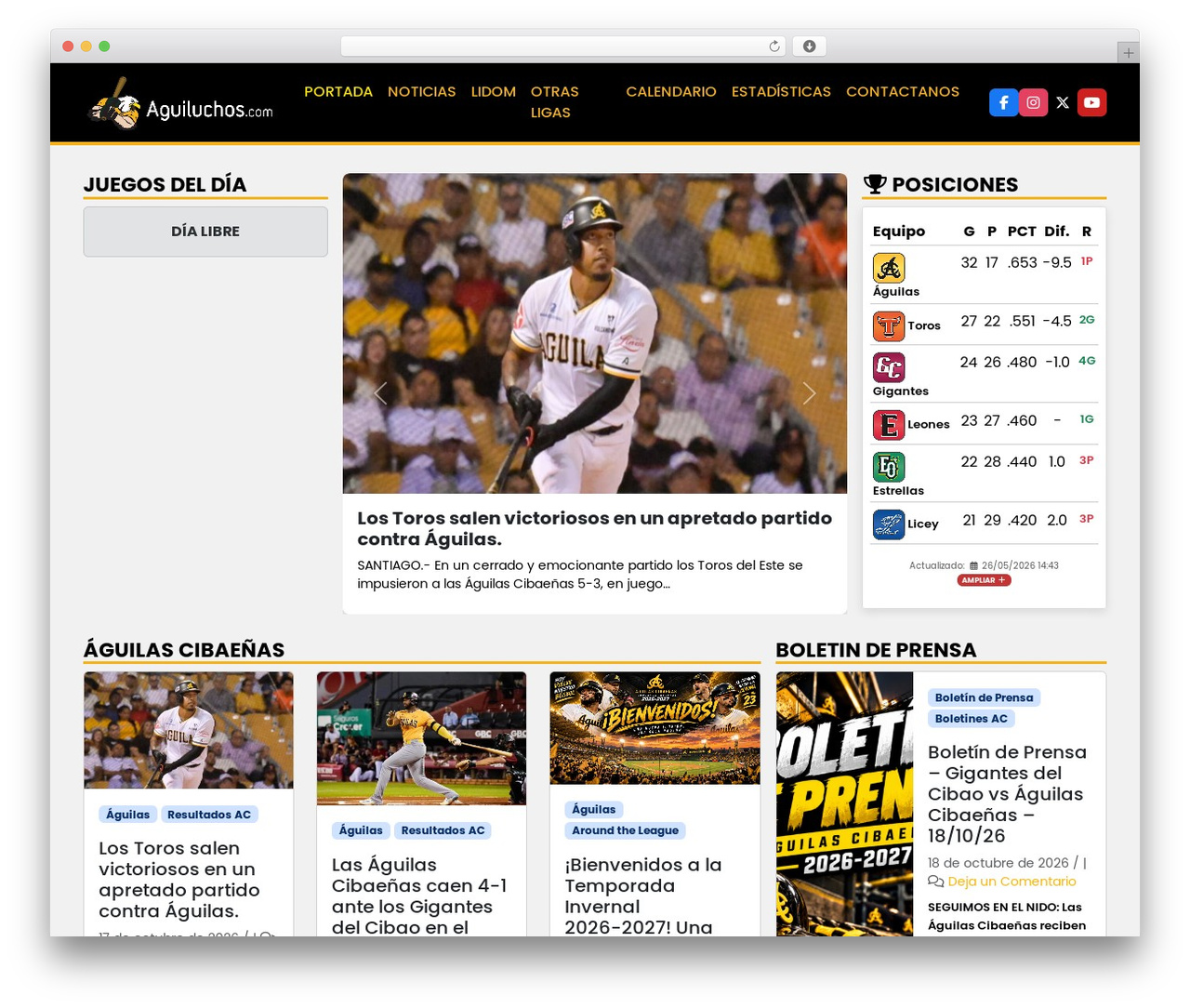
Task: Click the Estrellas team logo in standings
Action: pos(889,467)
